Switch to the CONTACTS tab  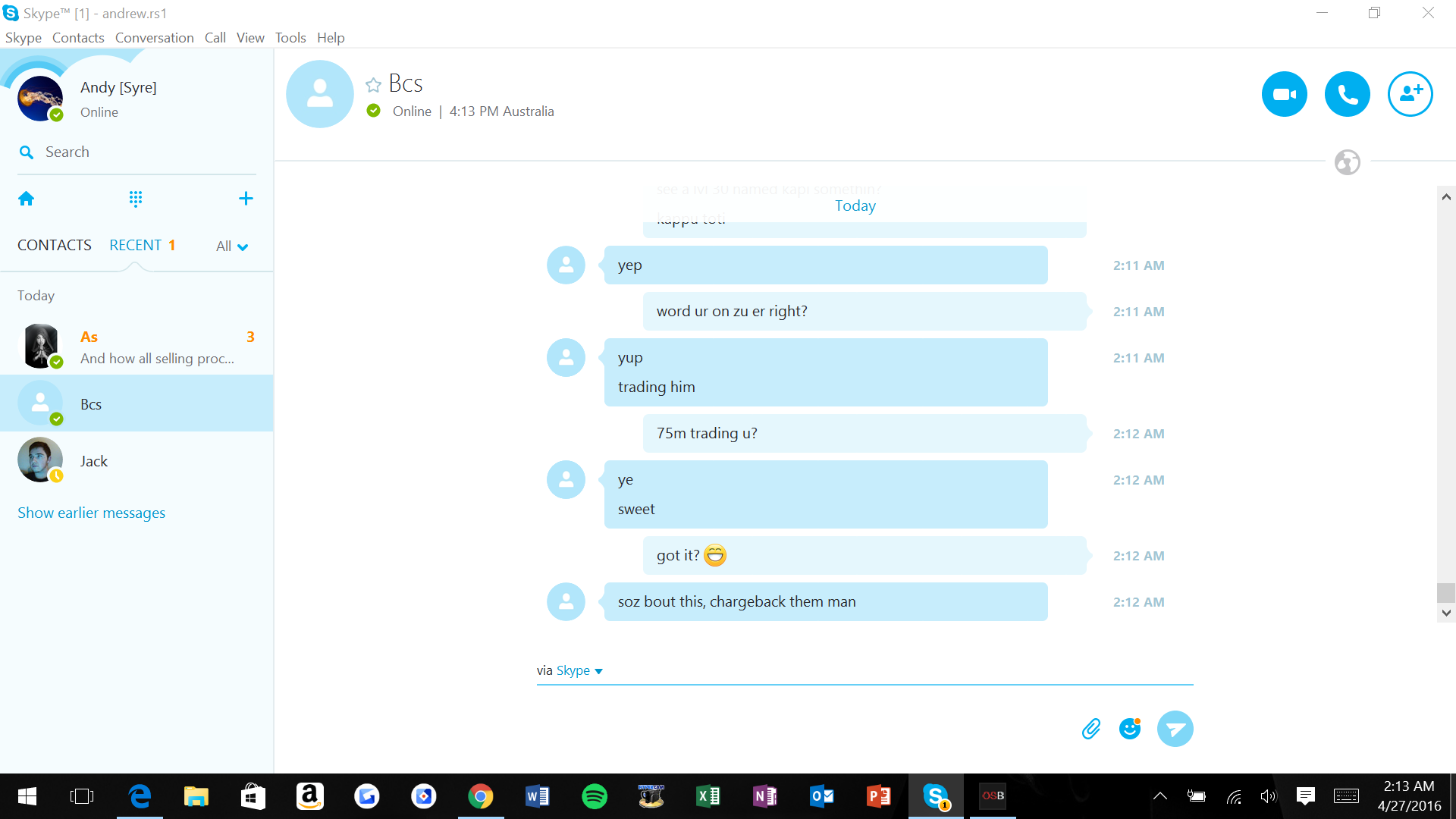(x=55, y=245)
